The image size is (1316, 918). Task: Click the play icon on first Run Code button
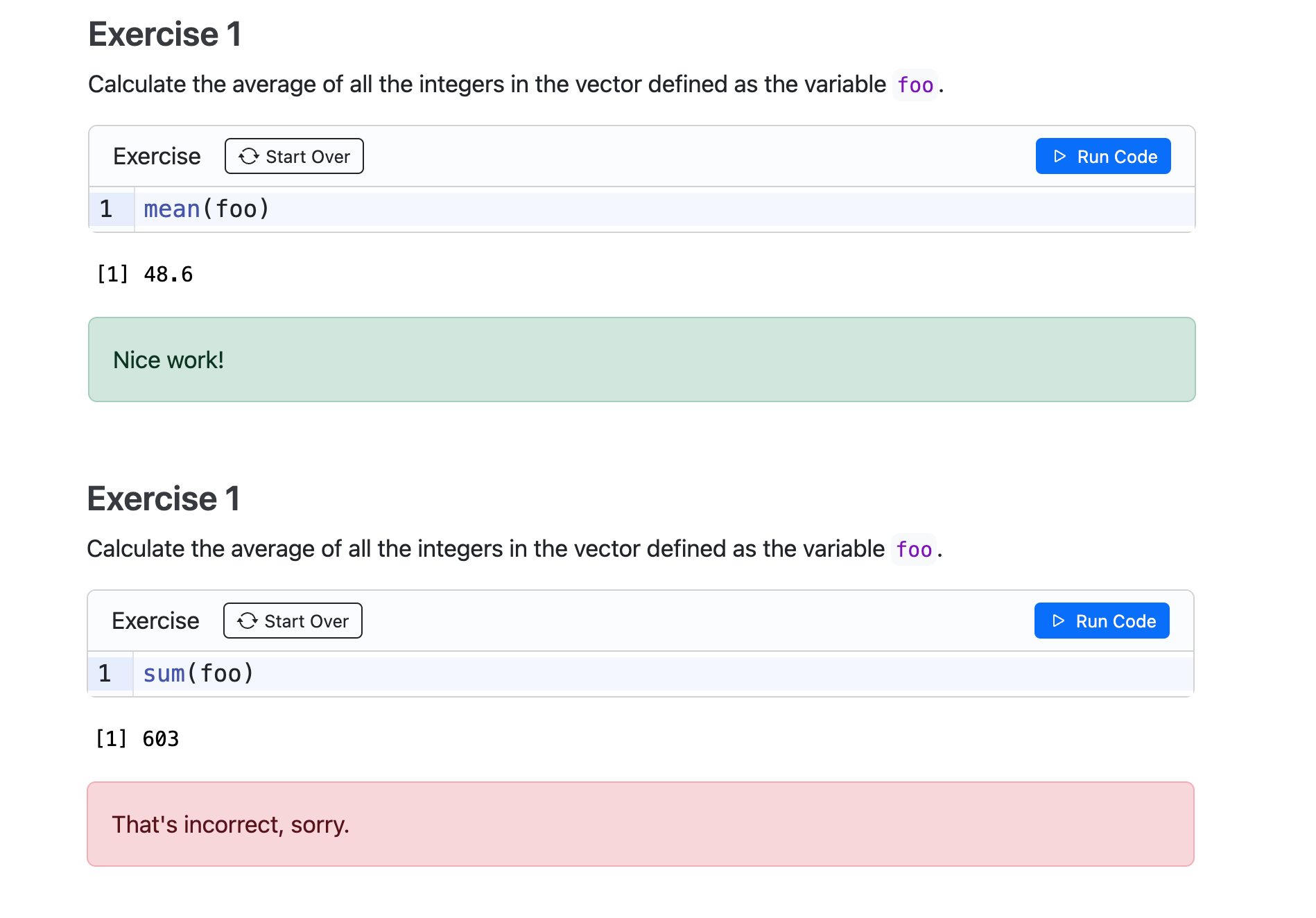(x=1058, y=156)
